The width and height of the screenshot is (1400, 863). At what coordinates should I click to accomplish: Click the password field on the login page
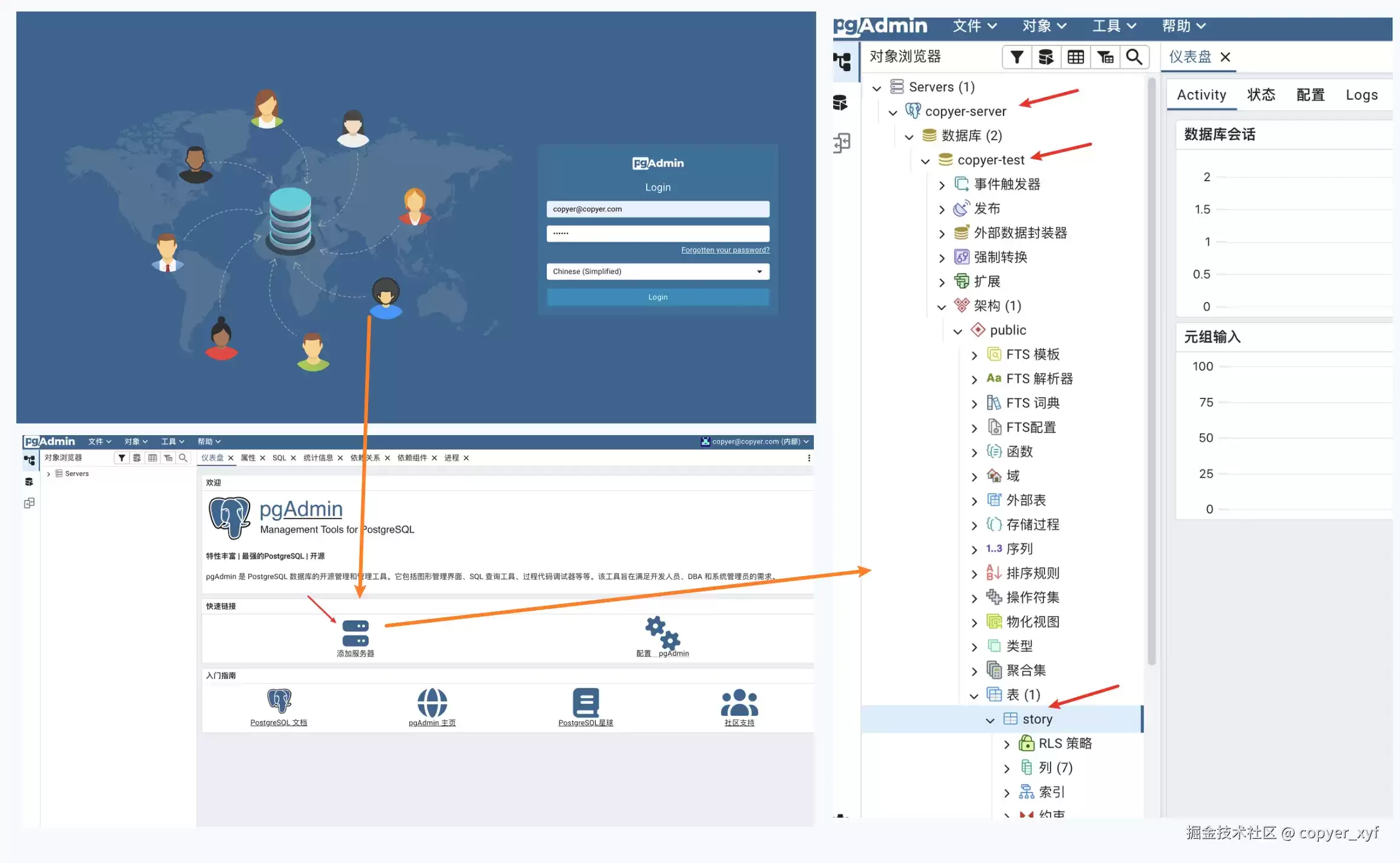pyautogui.click(x=658, y=234)
